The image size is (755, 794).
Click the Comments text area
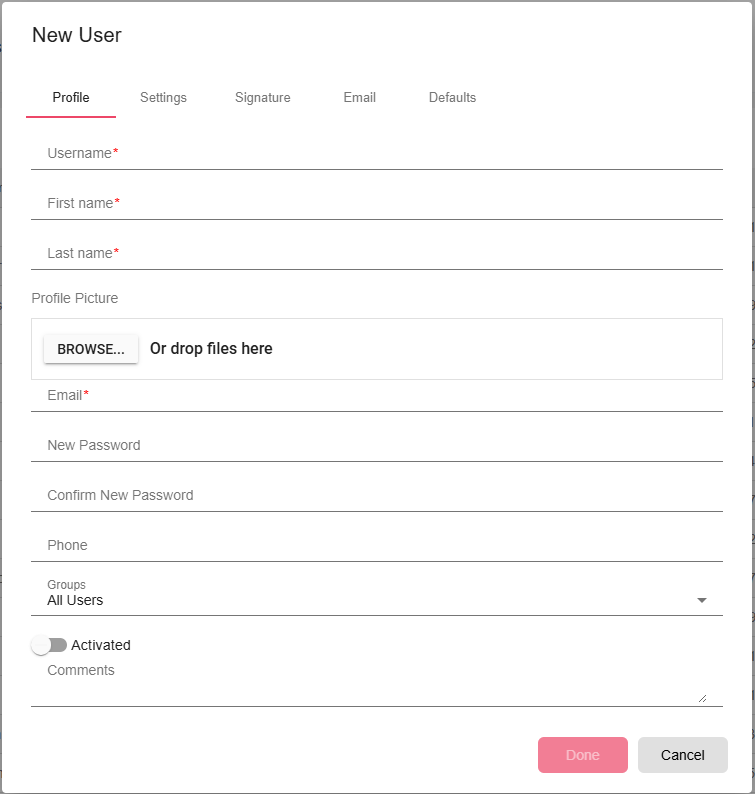377,683
